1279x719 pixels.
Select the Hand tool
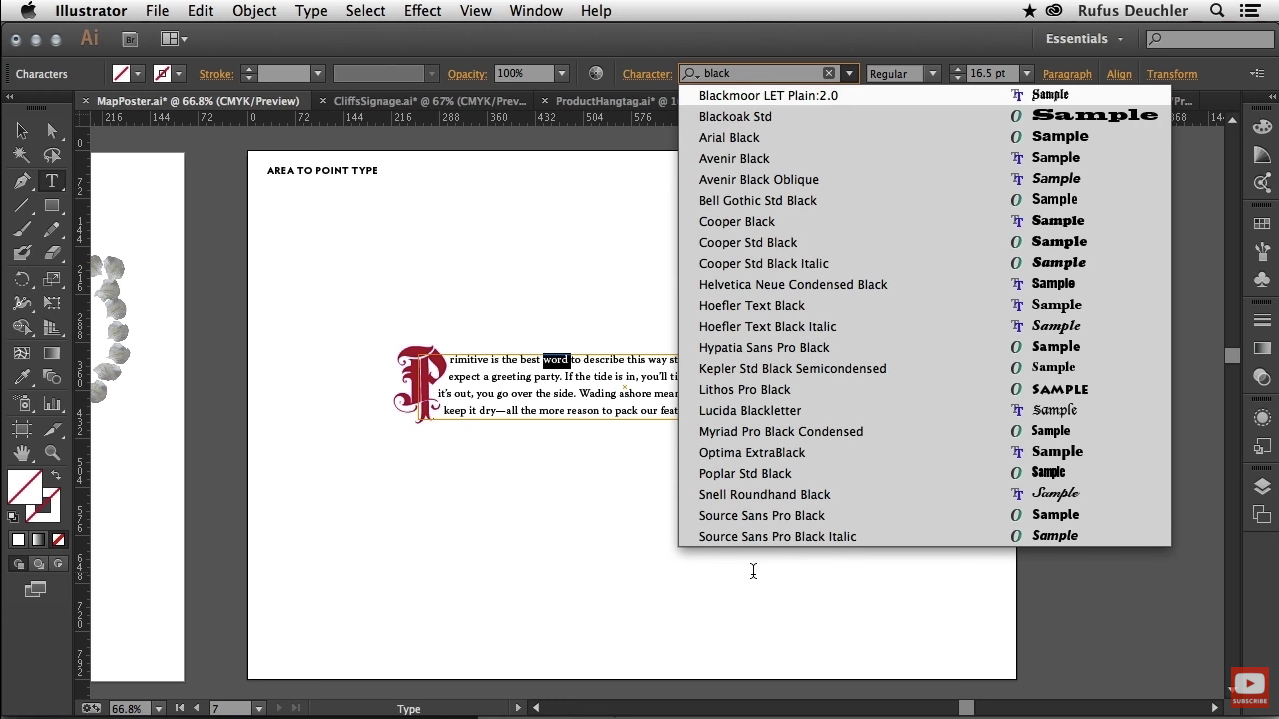click(x=22, y=453)
